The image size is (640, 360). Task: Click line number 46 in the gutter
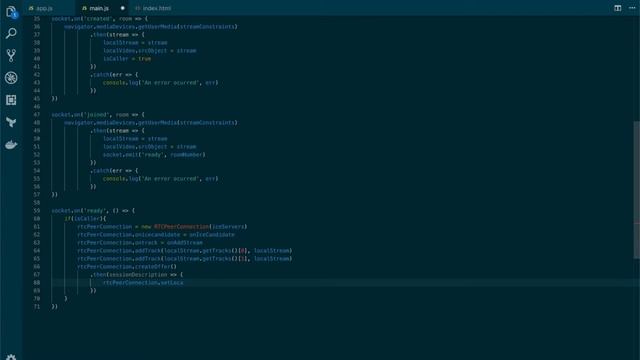pos(37,107)
